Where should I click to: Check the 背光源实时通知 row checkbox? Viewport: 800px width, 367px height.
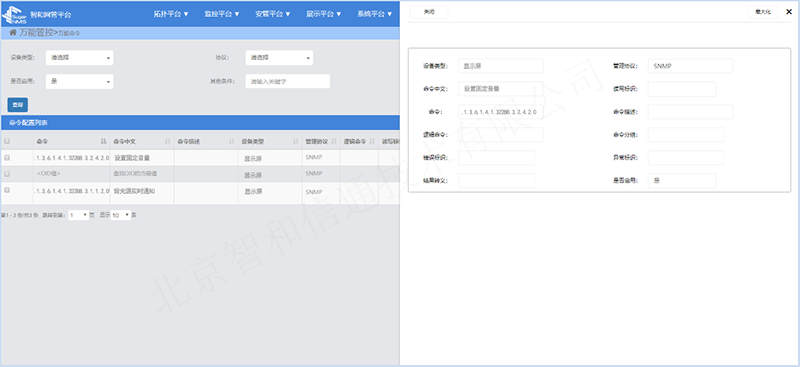click(x=7, y=189)
